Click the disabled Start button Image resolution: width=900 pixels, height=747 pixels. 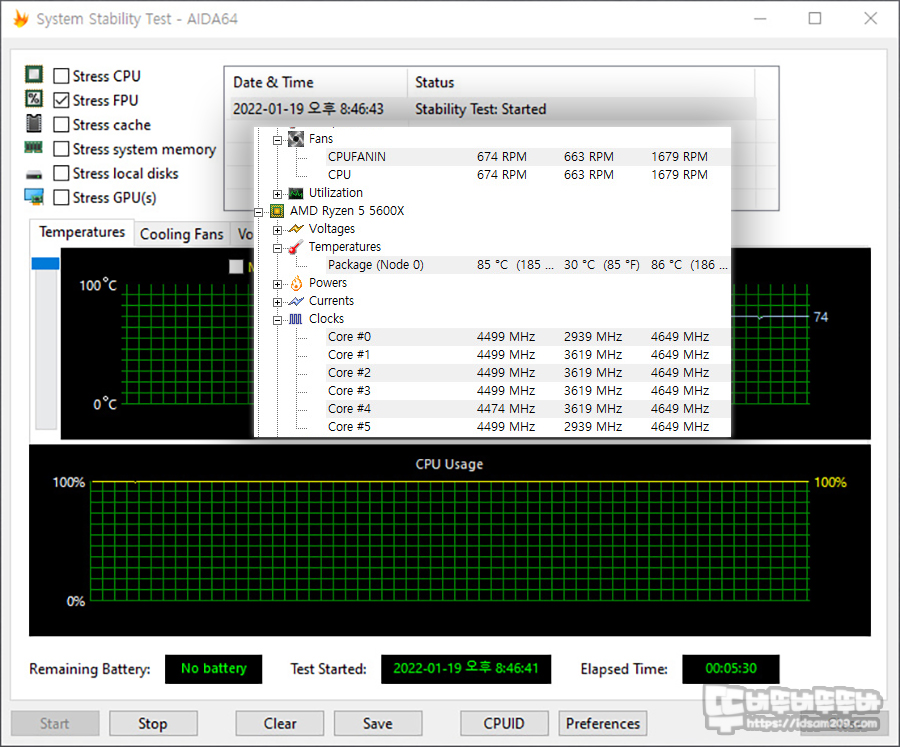pyautogui.click(x=55, y=723)
